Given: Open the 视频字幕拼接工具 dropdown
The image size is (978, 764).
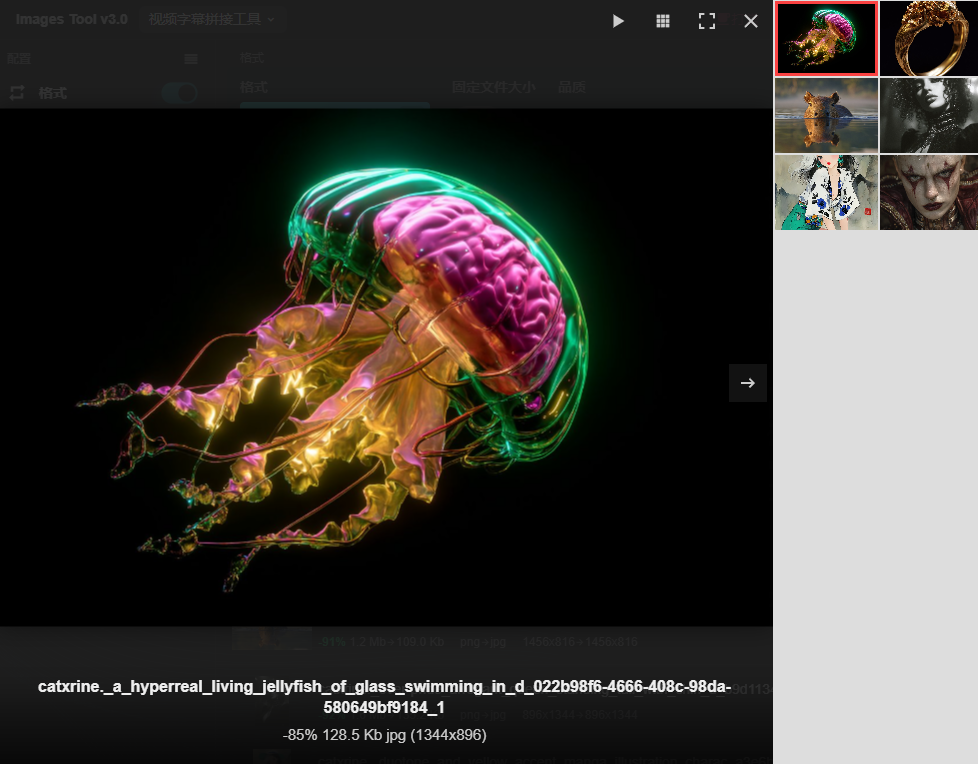Looking at the screenshot, I should click(212, 19).
